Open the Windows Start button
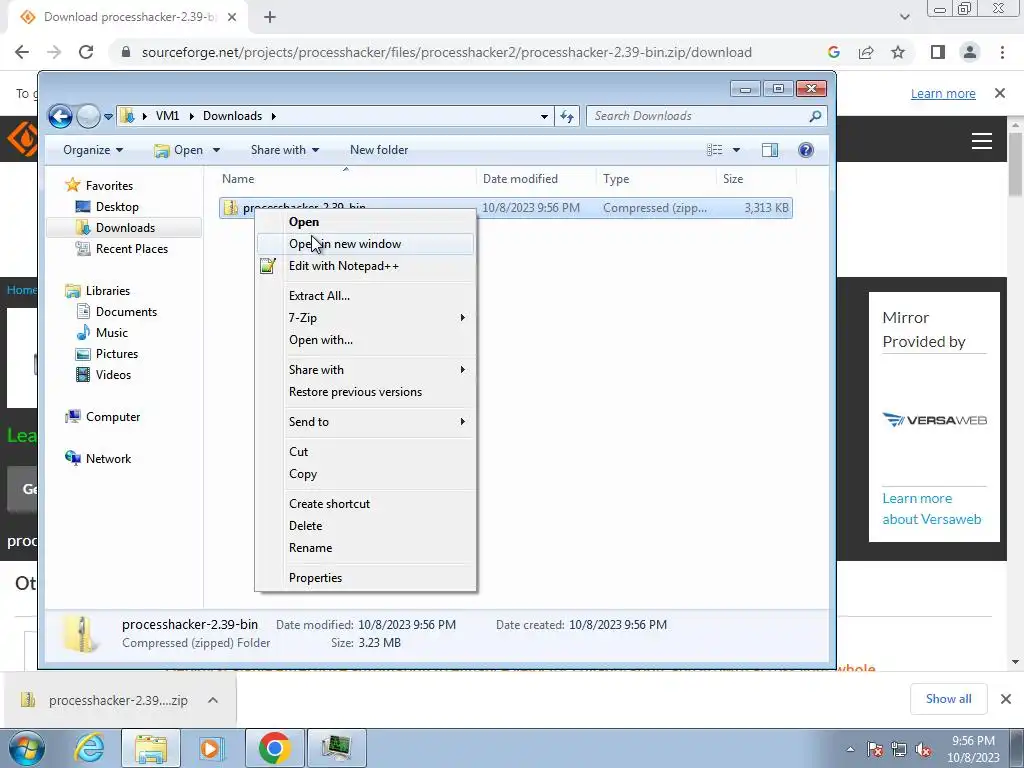Screen dimensions: 1024x768 (x=26, y=748)
